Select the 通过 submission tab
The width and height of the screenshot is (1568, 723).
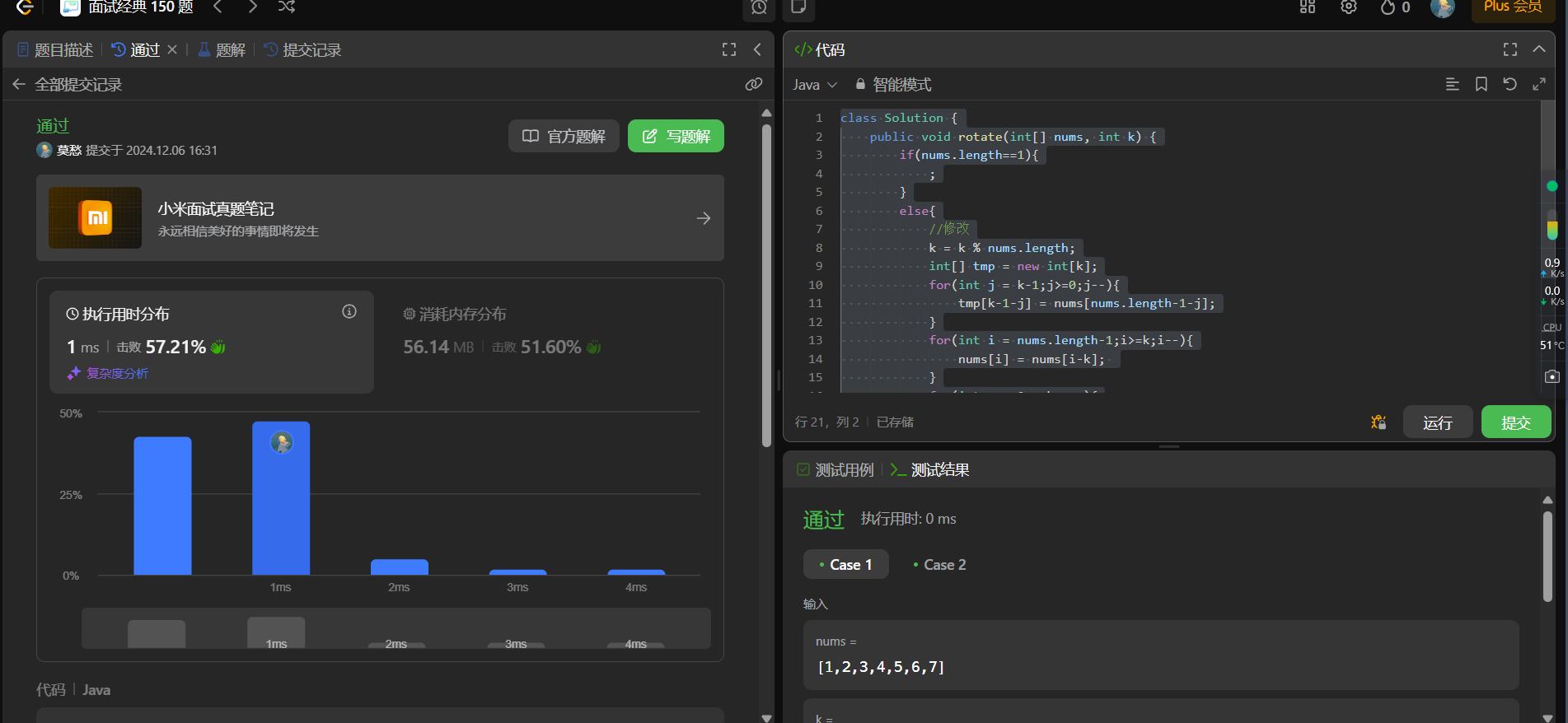tap(136, 50)
